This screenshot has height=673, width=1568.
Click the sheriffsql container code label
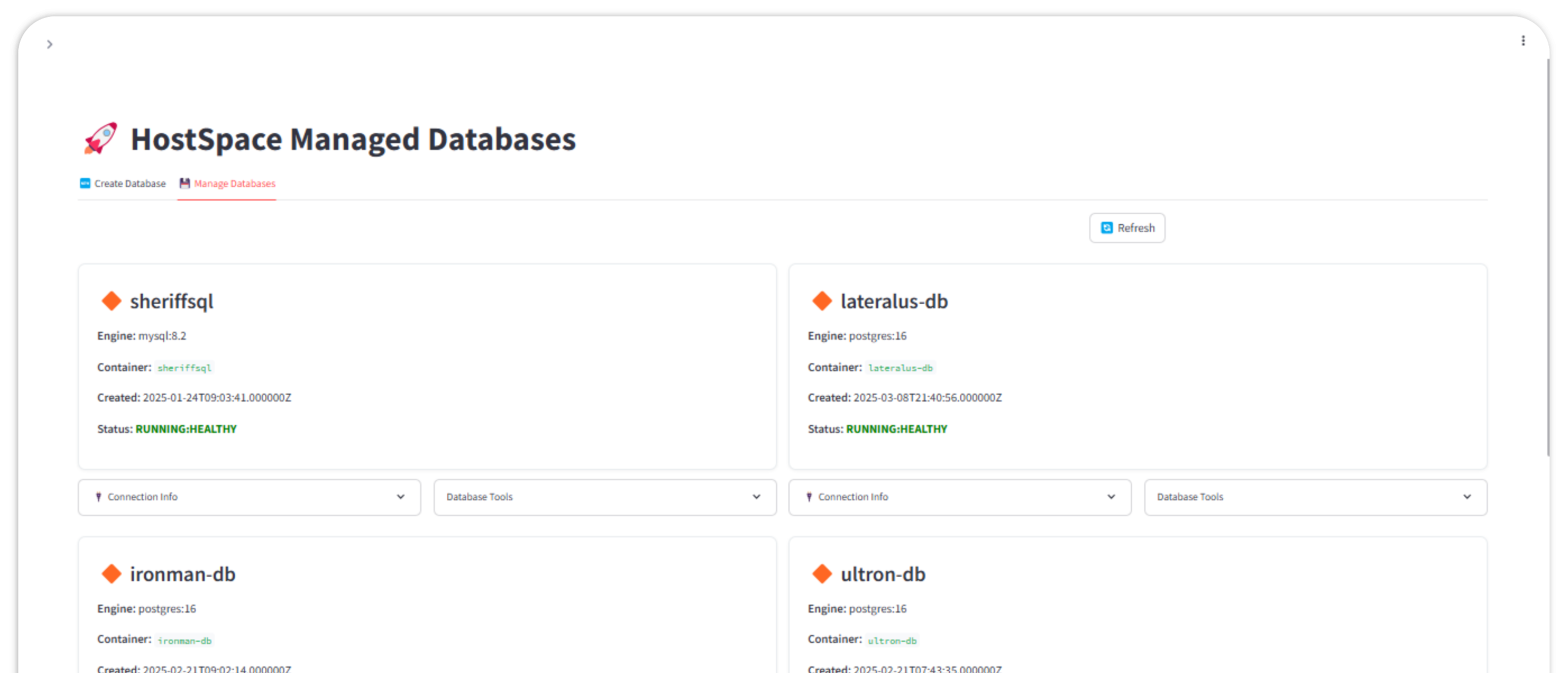tap(184, 368)
